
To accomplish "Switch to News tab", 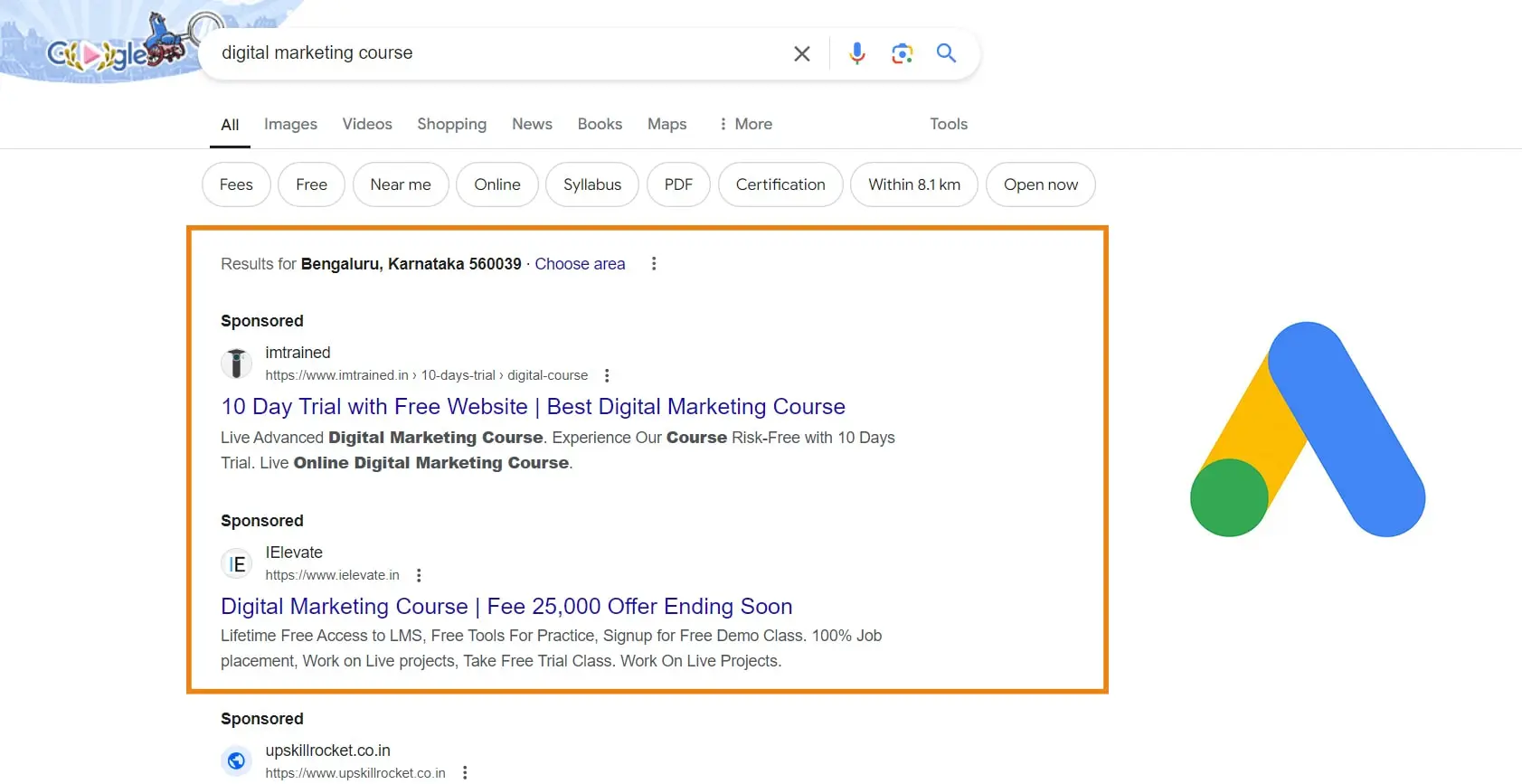I will [532, 124].
